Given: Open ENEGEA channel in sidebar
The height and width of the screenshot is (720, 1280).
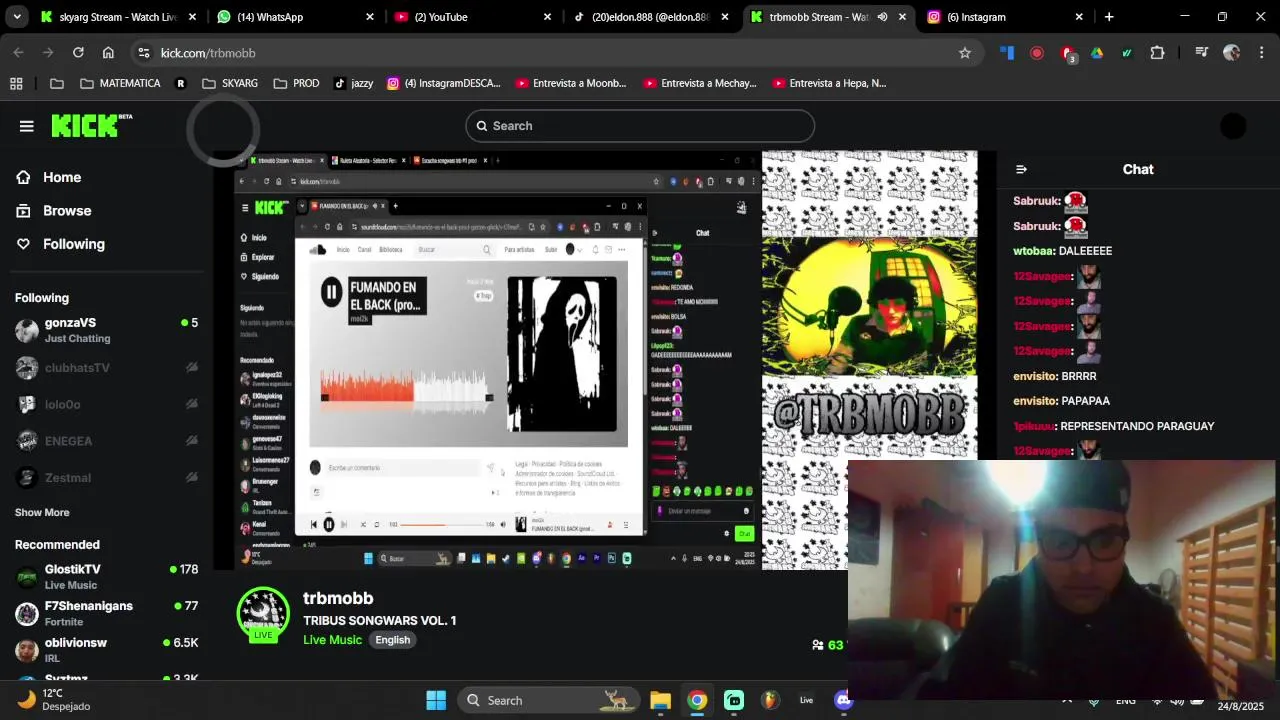Looking at the screenshot, I should pos(106,441).
